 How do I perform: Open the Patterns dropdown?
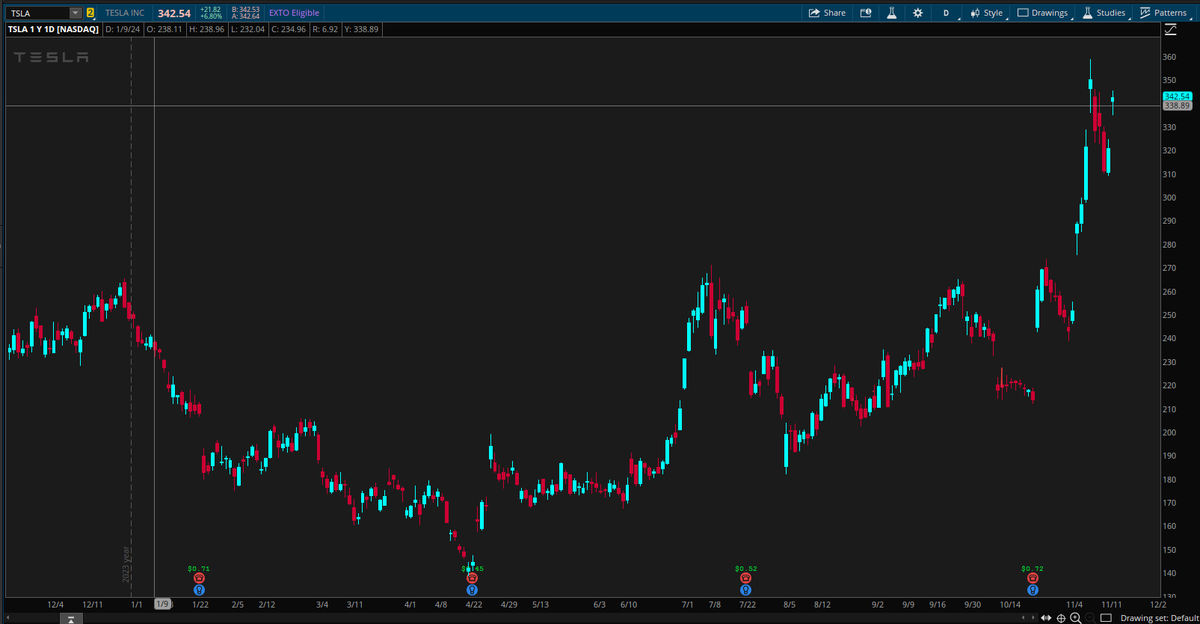click(1165, 13)
